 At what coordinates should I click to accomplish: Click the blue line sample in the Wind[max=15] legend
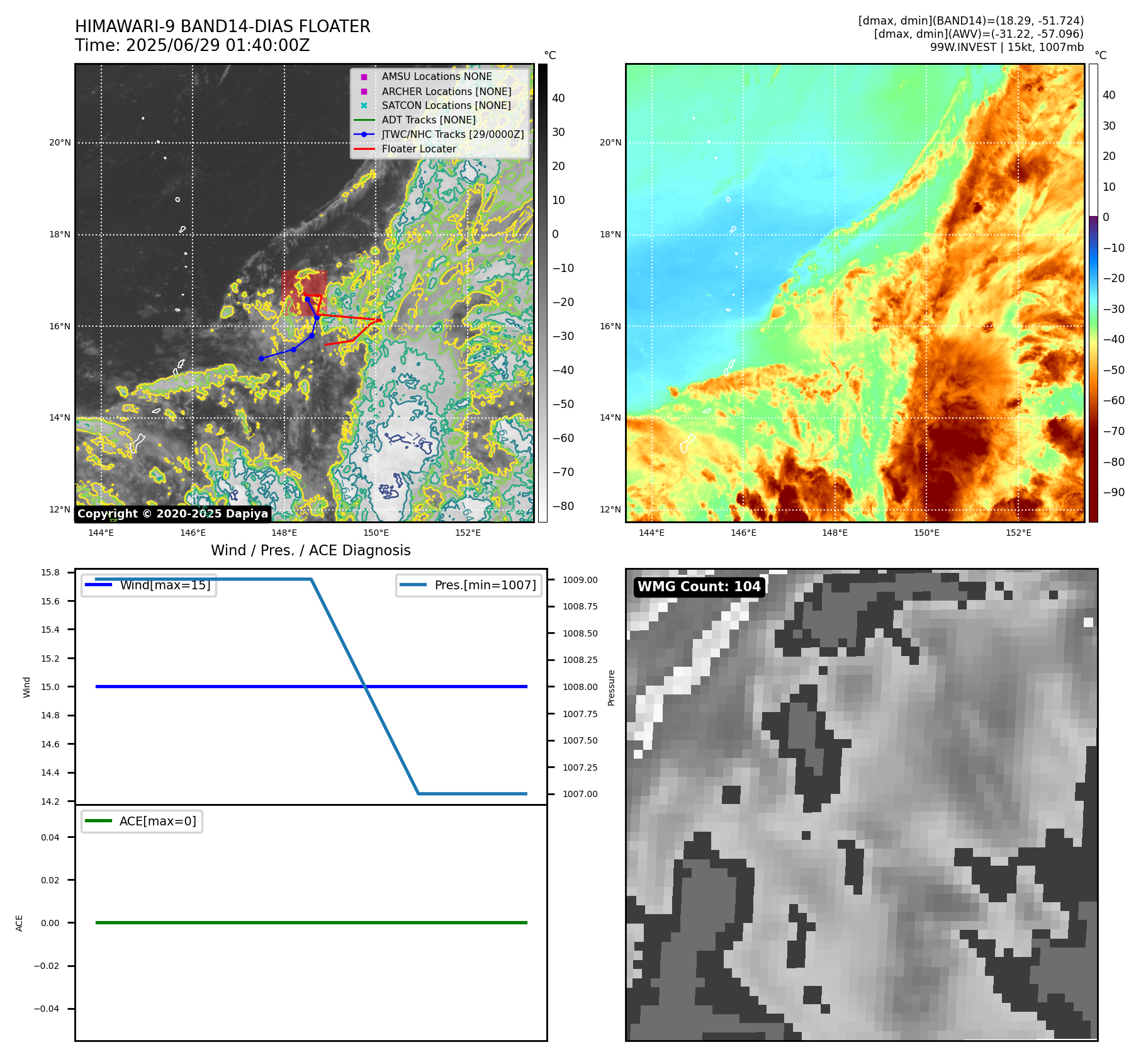[98, 585]
